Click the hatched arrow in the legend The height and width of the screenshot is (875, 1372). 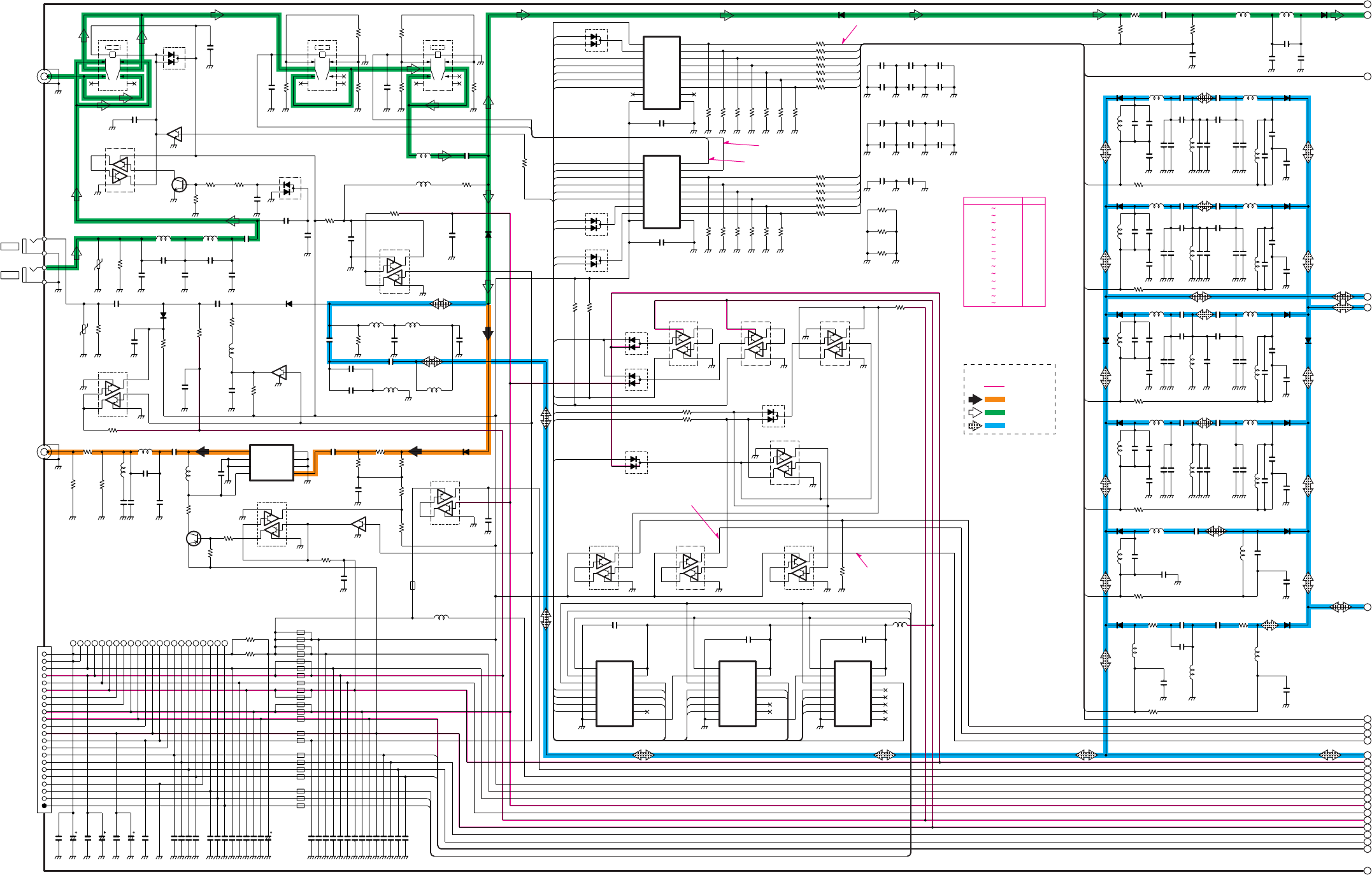coord(975,426)
